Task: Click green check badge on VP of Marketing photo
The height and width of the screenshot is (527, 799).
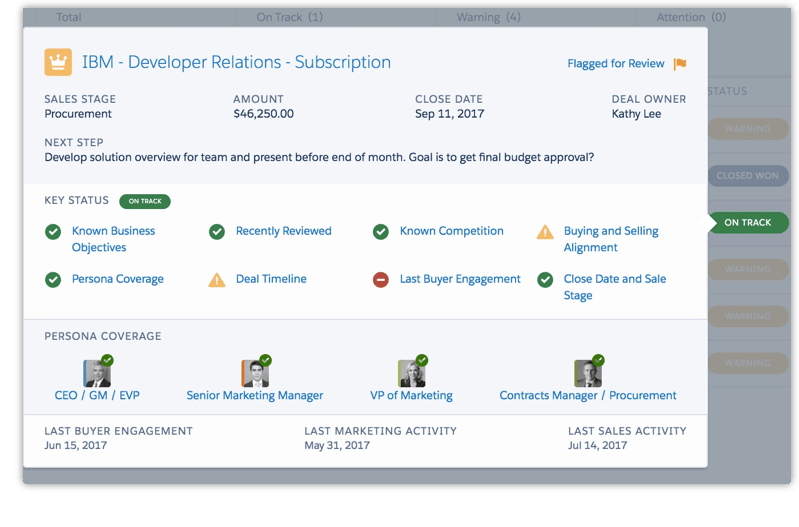Action: 422,360
